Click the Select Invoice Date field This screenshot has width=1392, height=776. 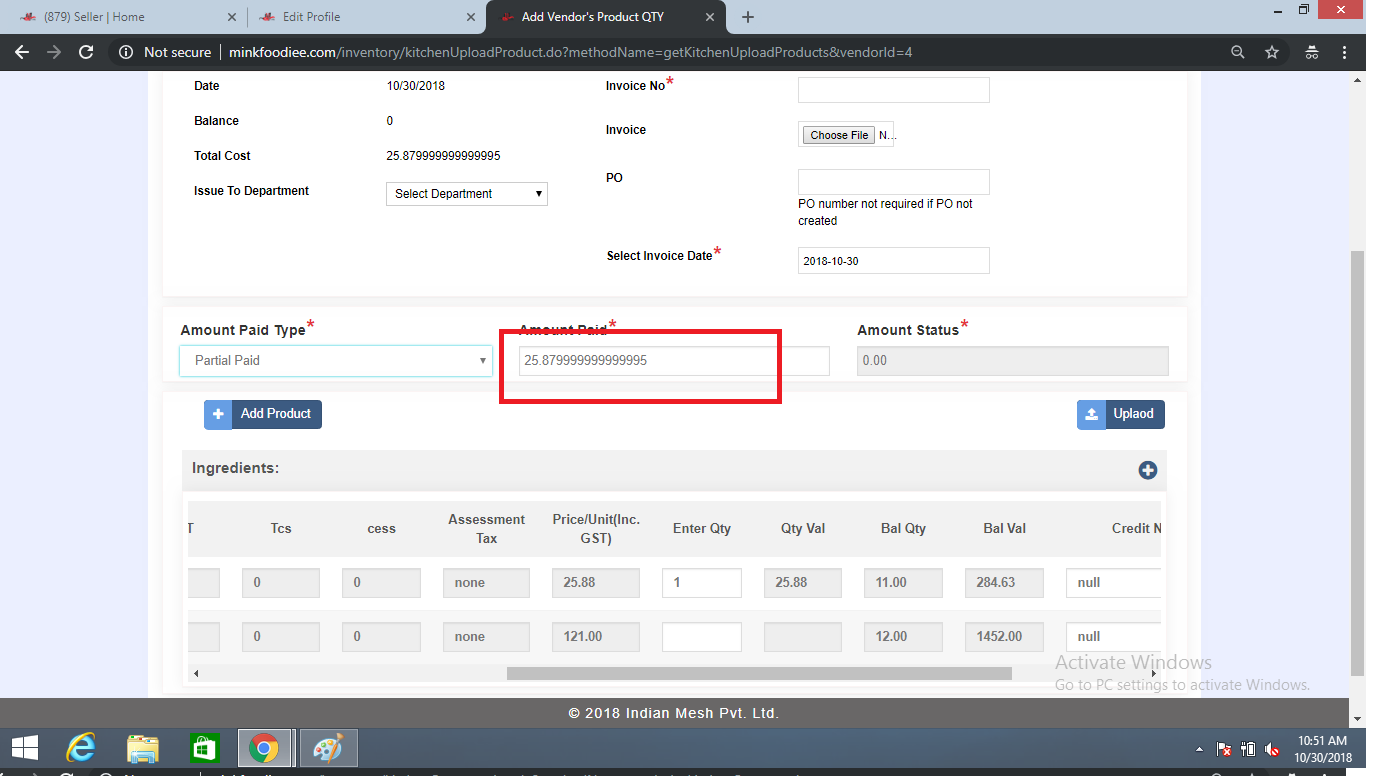tap(894, 260)
